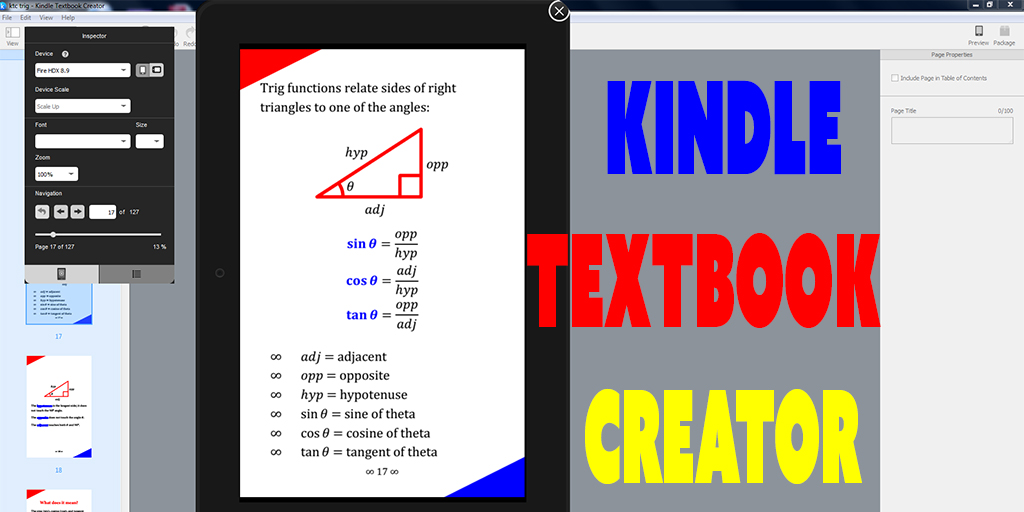Viewport: 1024px width, 512px height.
Task: Click the Package icon in toolbar
Action: tap(1004, 33)
